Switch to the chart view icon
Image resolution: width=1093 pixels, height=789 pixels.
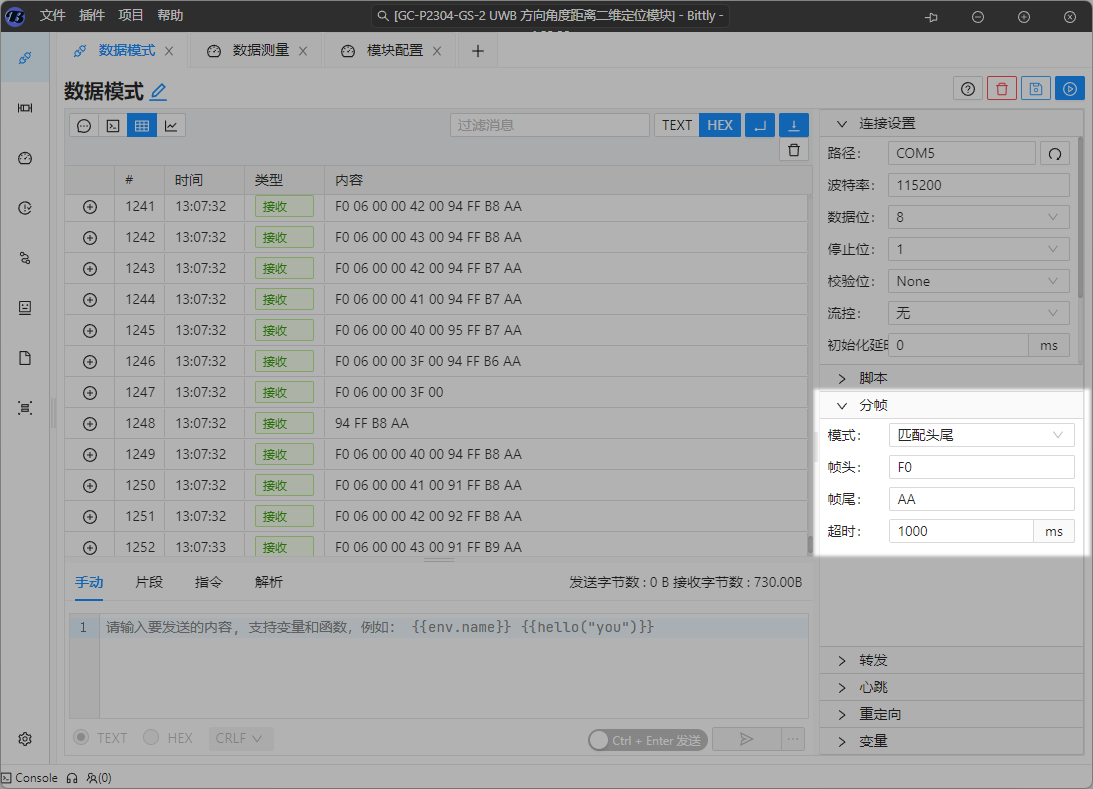(x=171, y=126)
